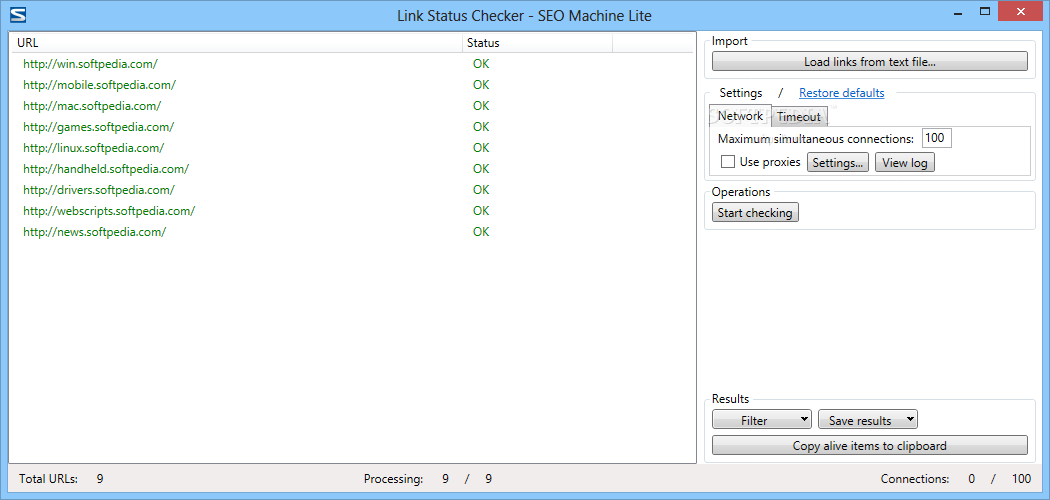Select the http://drivers.softpedia.com/ row
The image size is (1050, 500).
(x=352, y=189)
